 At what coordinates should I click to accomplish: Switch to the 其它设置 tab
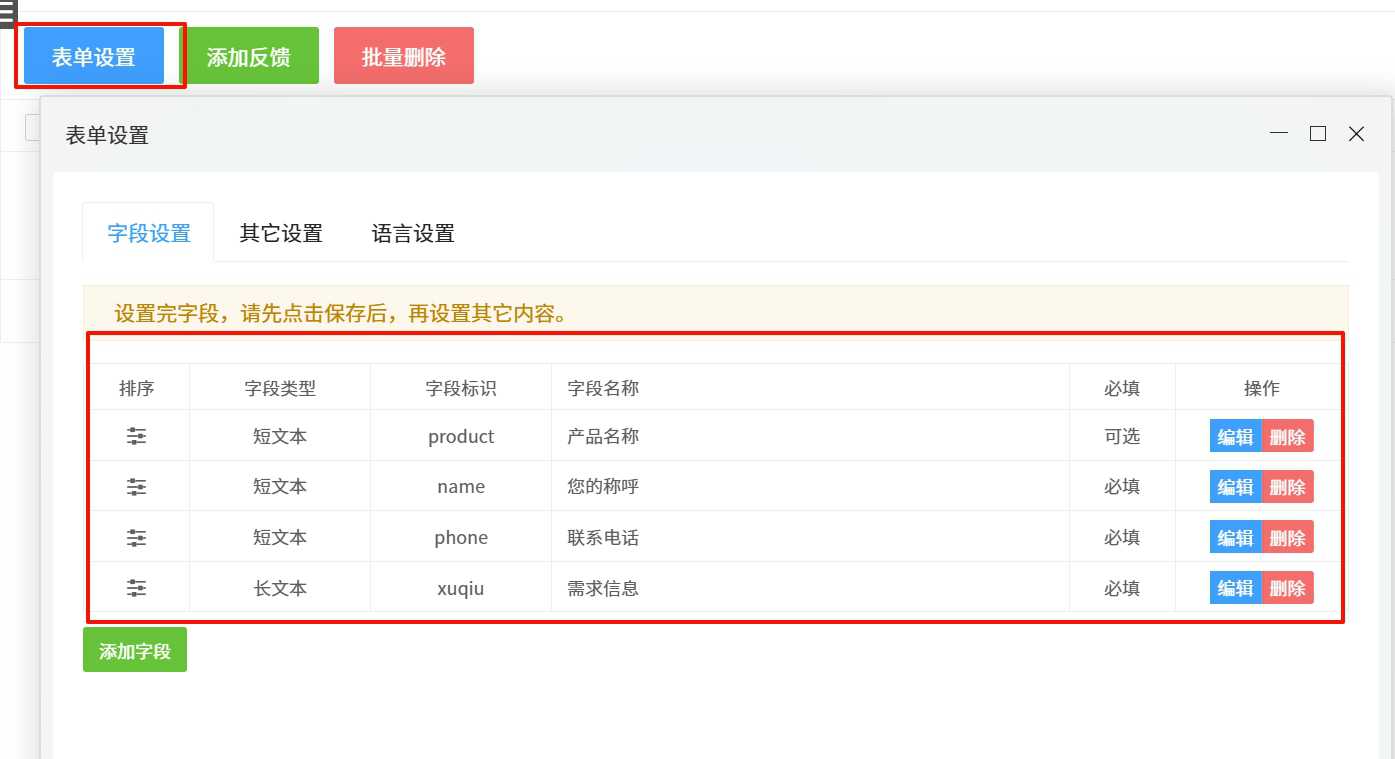click(281, 233)
